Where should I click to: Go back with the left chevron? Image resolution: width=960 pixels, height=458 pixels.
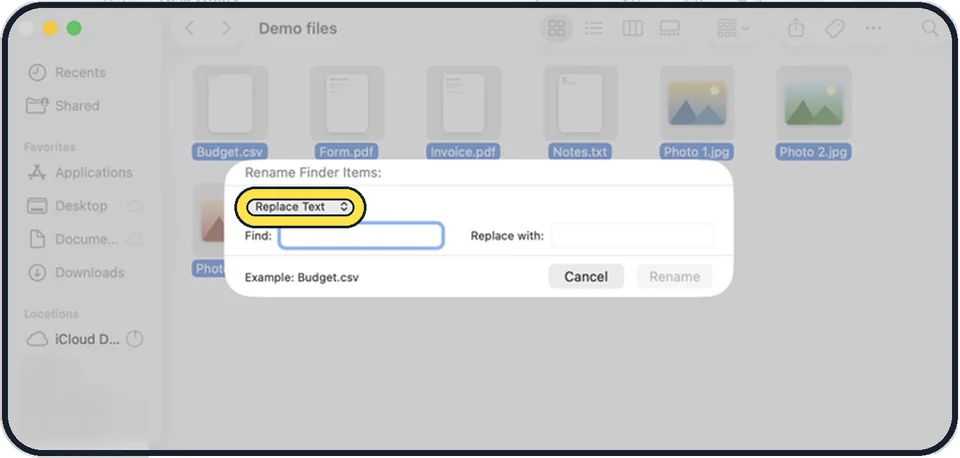tap(190, 28)
